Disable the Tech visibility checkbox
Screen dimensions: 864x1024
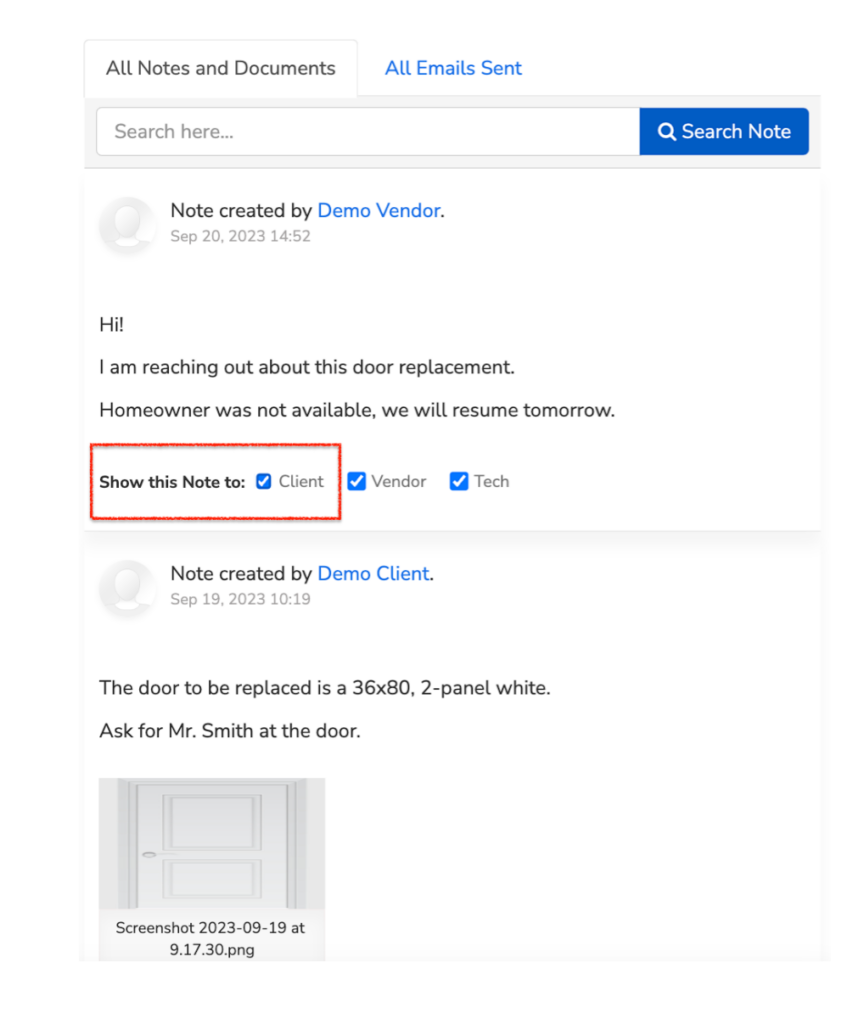(459, 481)
